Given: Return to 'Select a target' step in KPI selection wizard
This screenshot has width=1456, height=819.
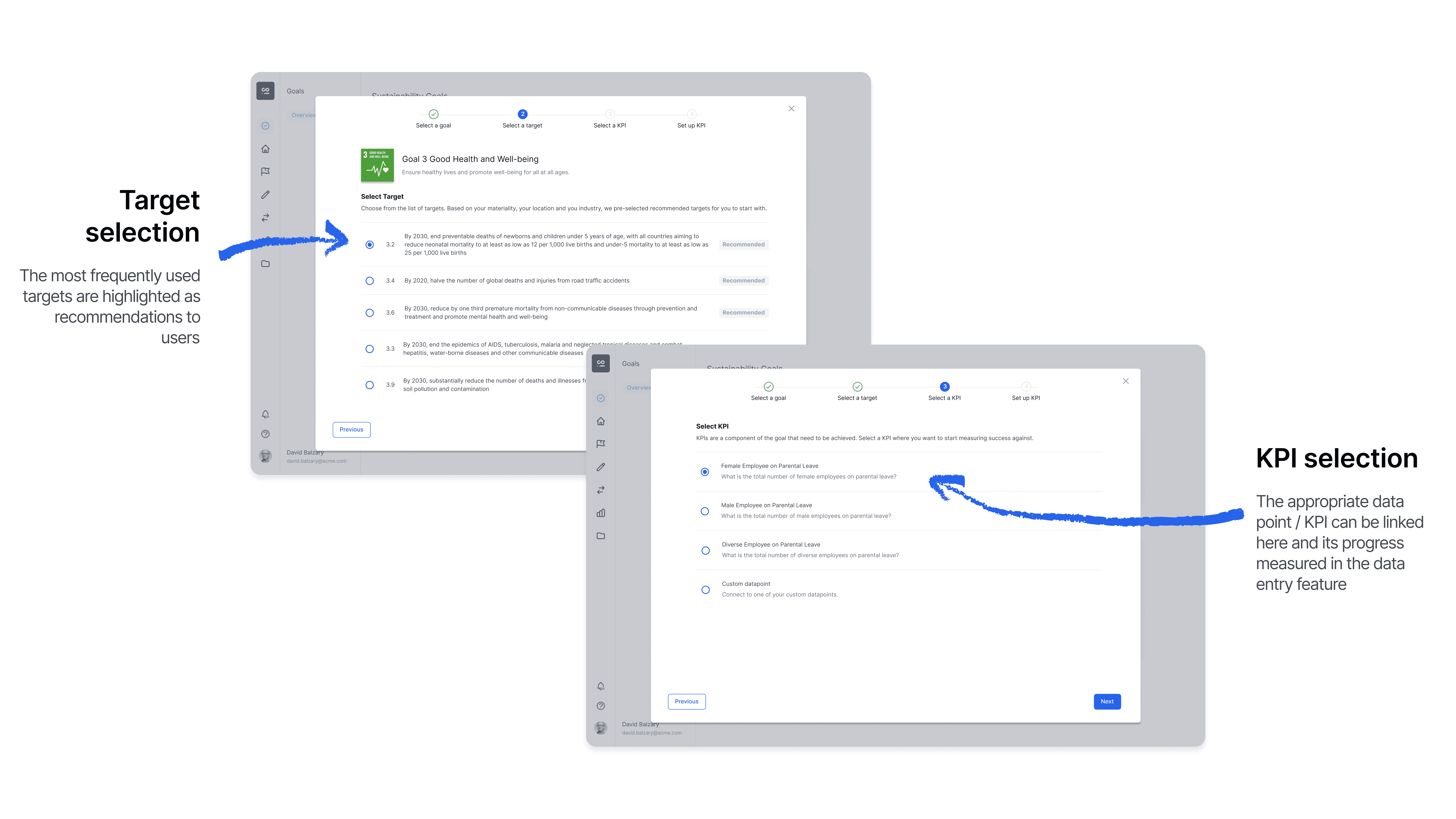Looking at the screenshot, I should pos(857,392).
